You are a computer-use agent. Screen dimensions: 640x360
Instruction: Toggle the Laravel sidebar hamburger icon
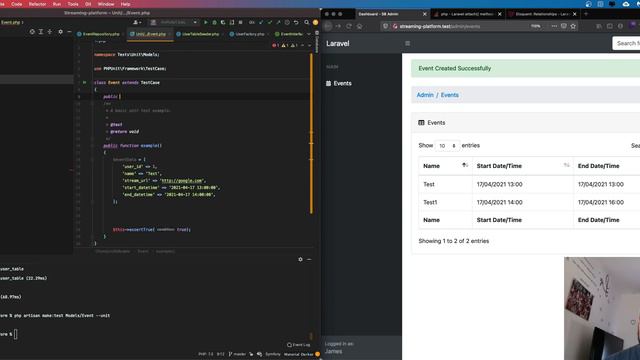click(407, 43)
